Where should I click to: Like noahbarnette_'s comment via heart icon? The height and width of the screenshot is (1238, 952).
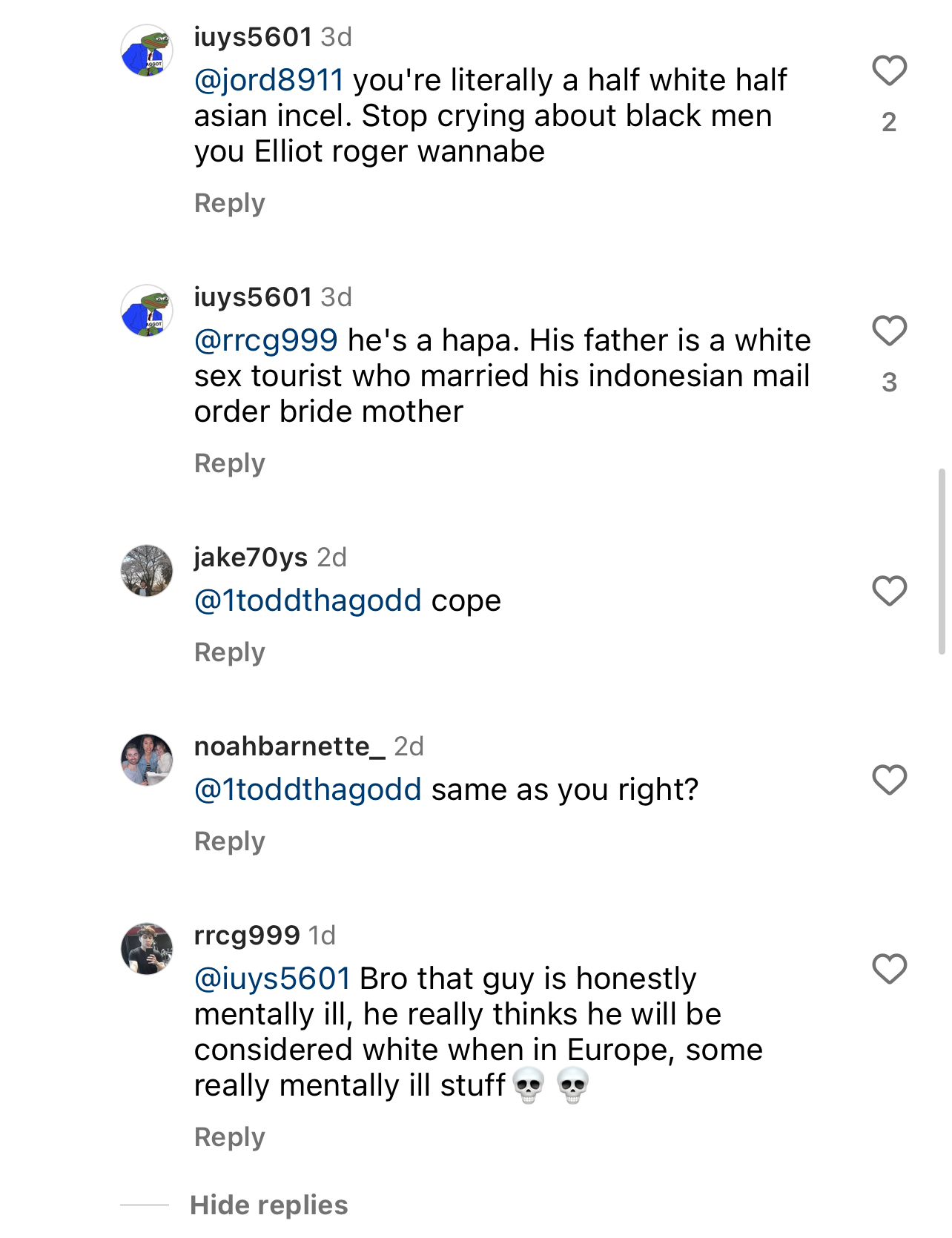tap(889, 780)
